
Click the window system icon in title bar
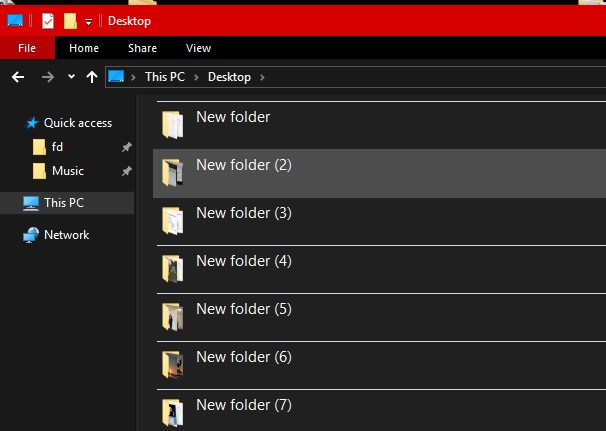[15, 20]
